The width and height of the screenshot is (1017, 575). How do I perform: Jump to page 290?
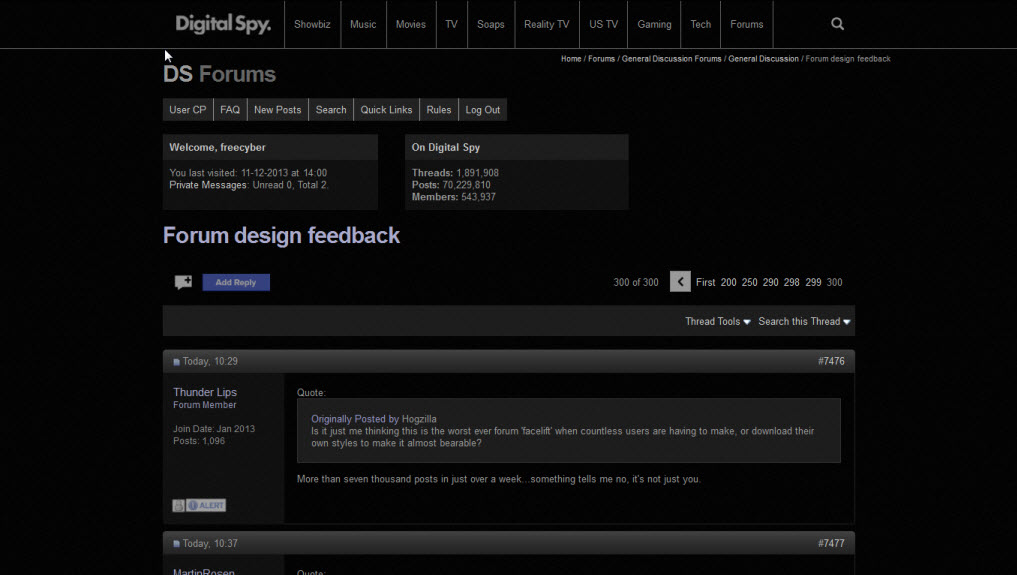tap(771, 282)
